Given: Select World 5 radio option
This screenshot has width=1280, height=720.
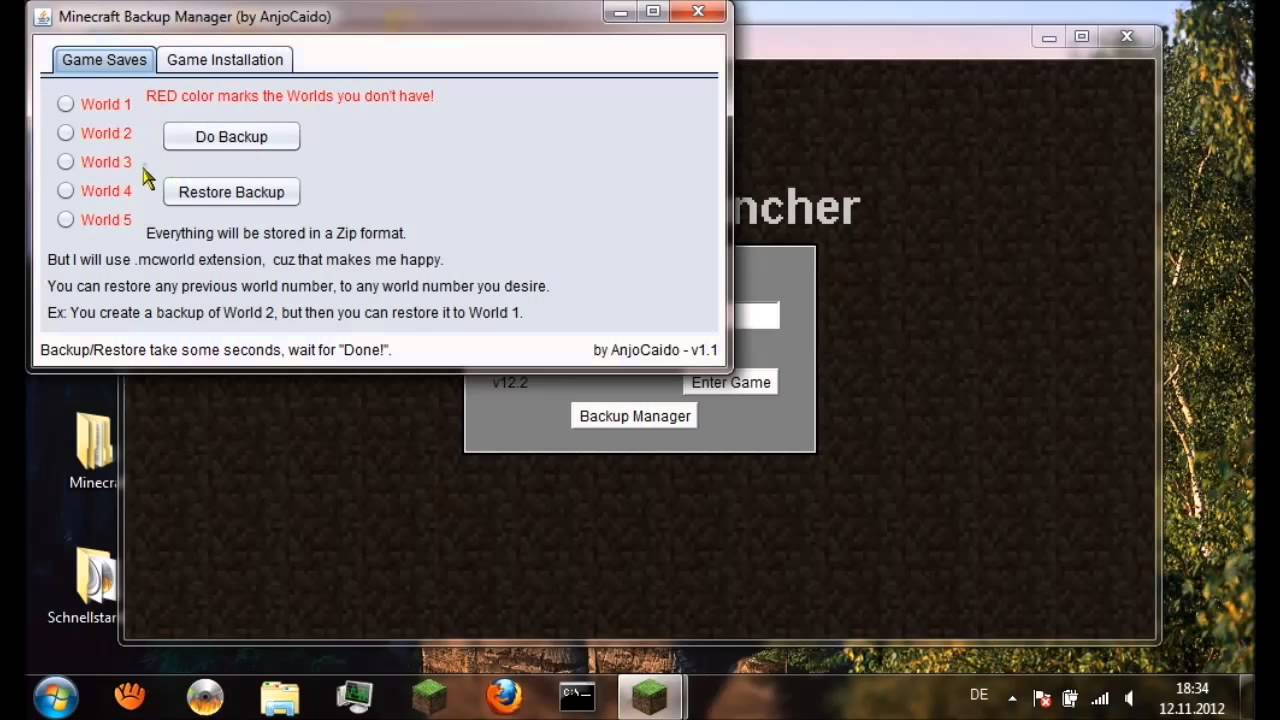Looking at the screenshot, I should point(66,219).
